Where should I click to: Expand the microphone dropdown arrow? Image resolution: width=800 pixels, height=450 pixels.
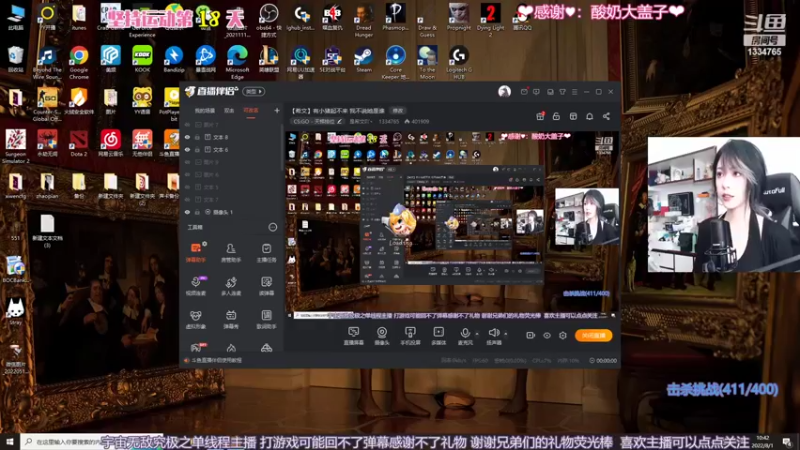[477, 334]
